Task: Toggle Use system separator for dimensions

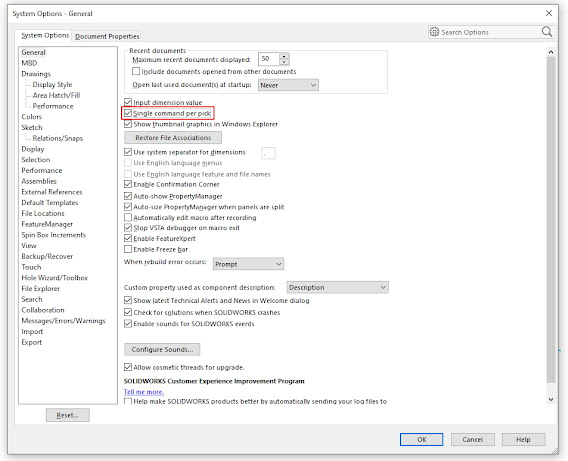Action: (x=128, y=152)
